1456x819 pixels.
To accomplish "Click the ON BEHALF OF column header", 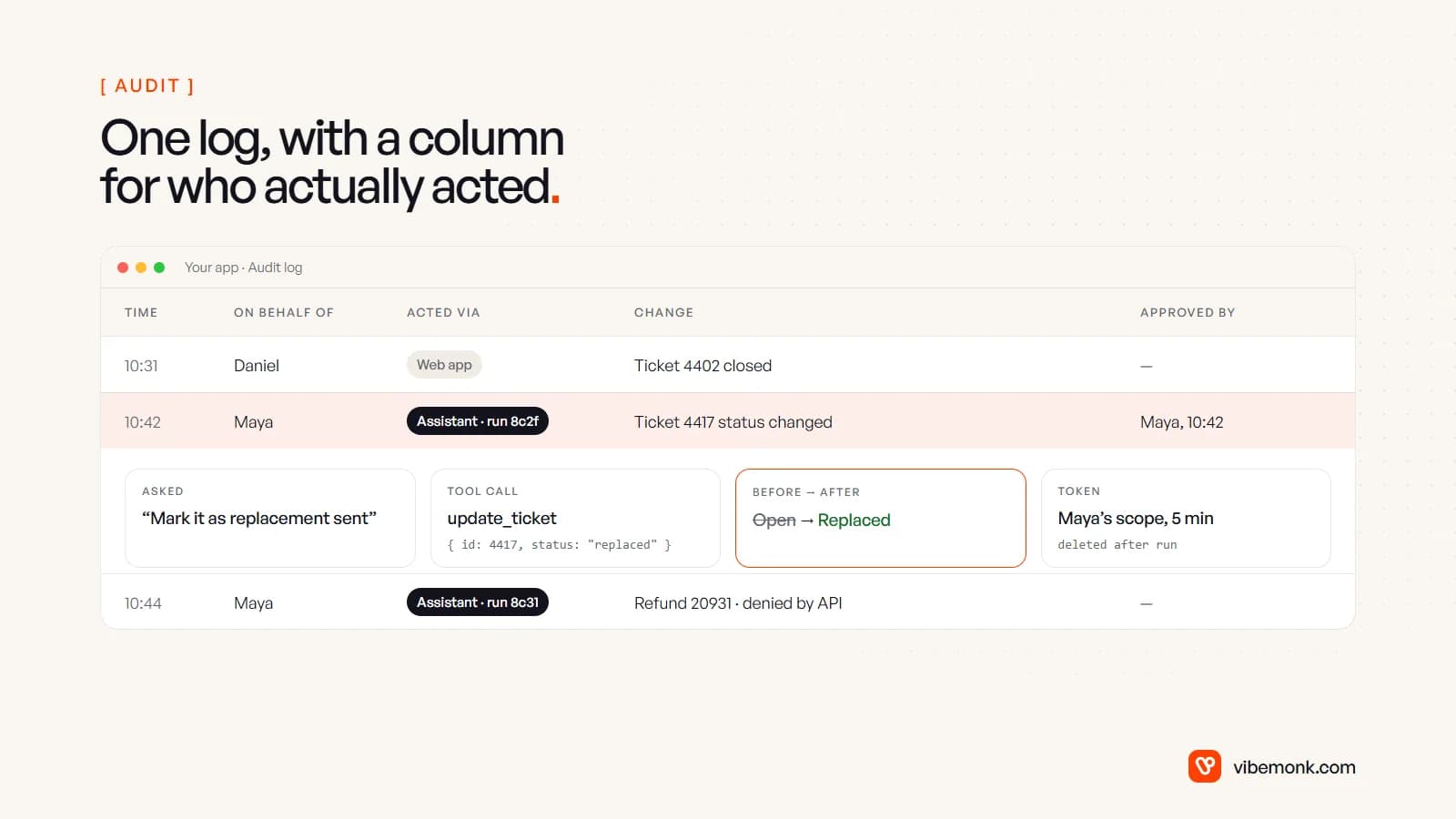I will coord(284,312).
